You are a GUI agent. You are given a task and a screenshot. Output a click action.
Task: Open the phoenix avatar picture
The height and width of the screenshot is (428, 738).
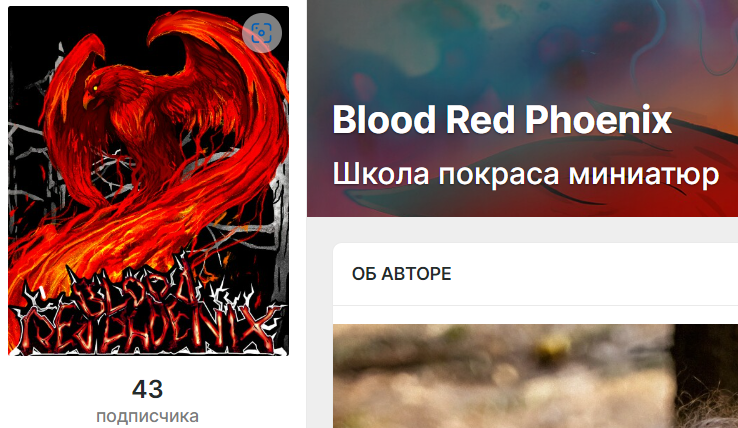coord(148,181)
